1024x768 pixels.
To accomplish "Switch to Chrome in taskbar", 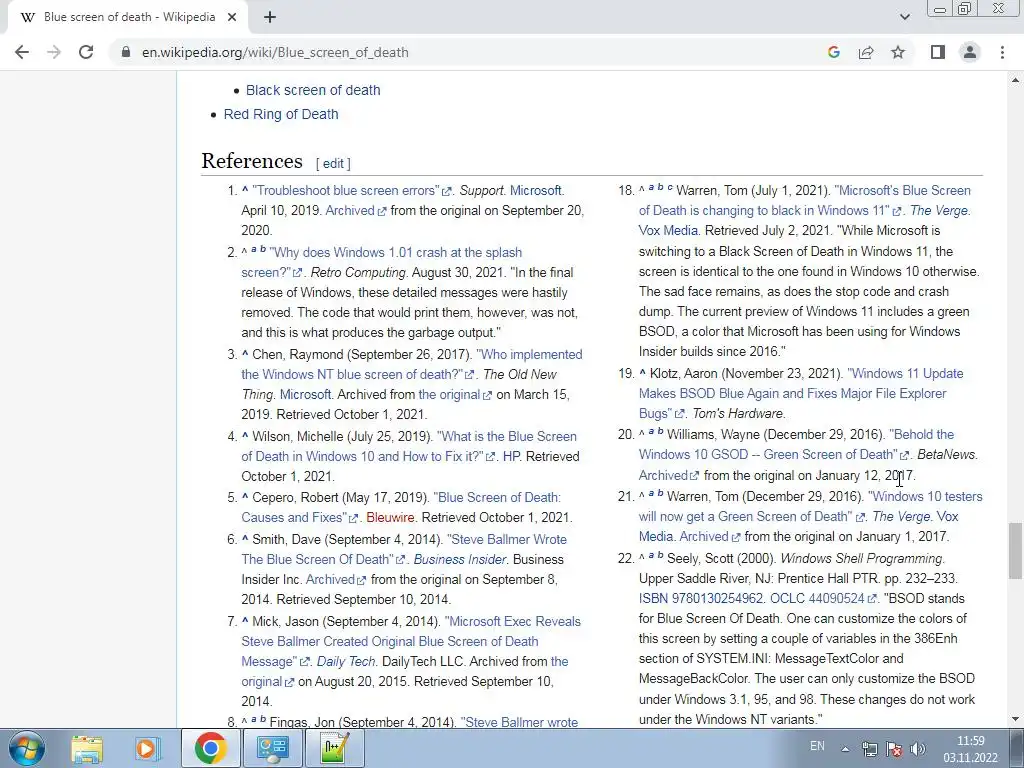I will point(210,748).
